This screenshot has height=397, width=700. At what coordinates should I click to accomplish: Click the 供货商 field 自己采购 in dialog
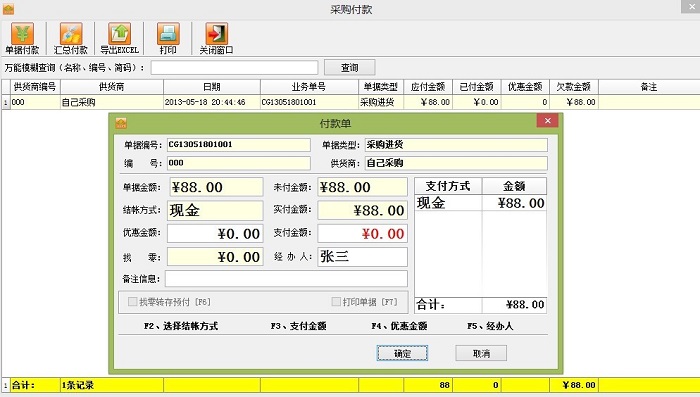pos(456,163)
